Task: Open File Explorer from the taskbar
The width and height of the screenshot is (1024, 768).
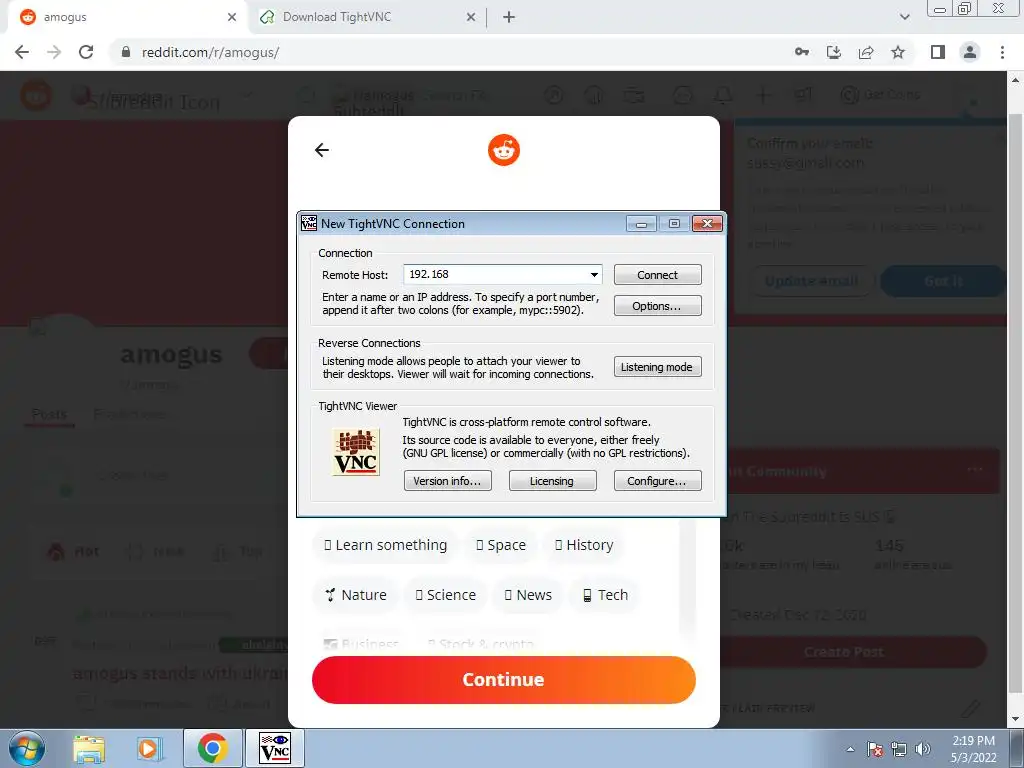Action: (89, 749)
